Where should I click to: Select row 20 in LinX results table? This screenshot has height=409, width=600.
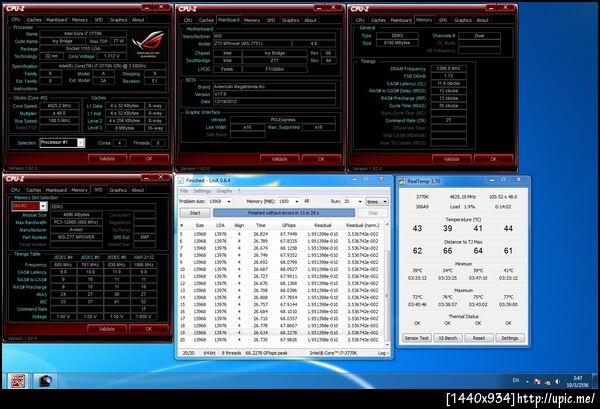click(281, 340)
